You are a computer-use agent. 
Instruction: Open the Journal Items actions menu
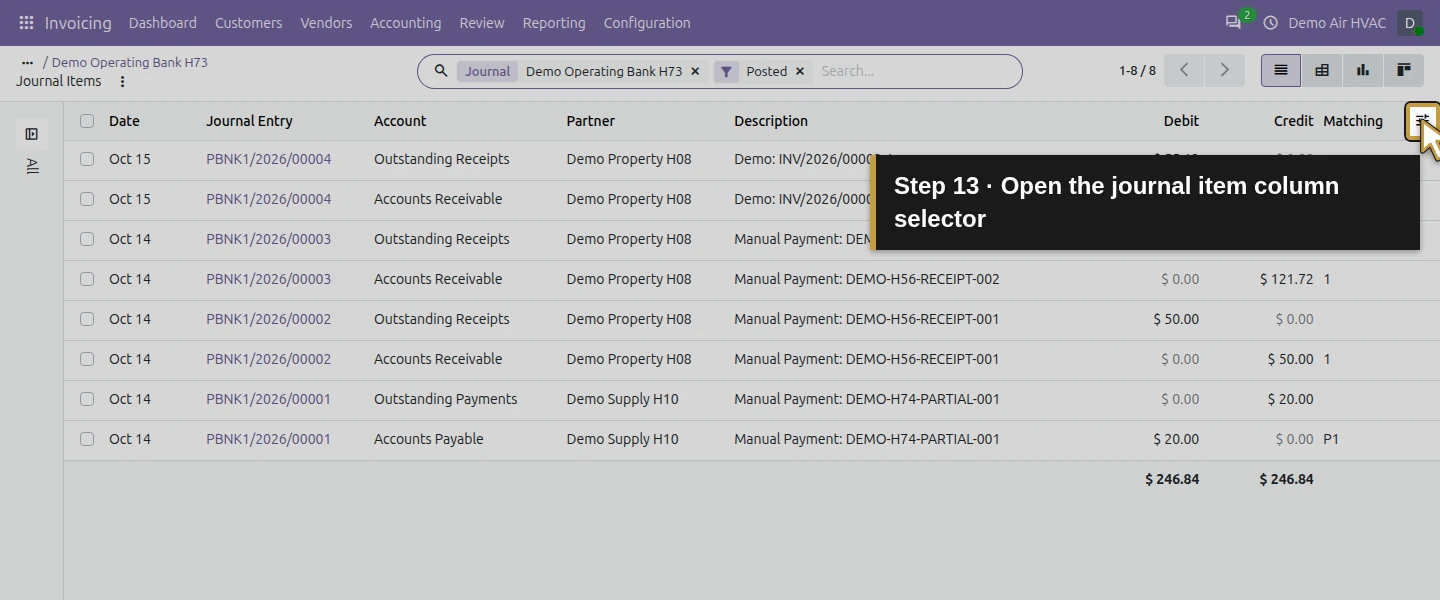pos(123,82)
